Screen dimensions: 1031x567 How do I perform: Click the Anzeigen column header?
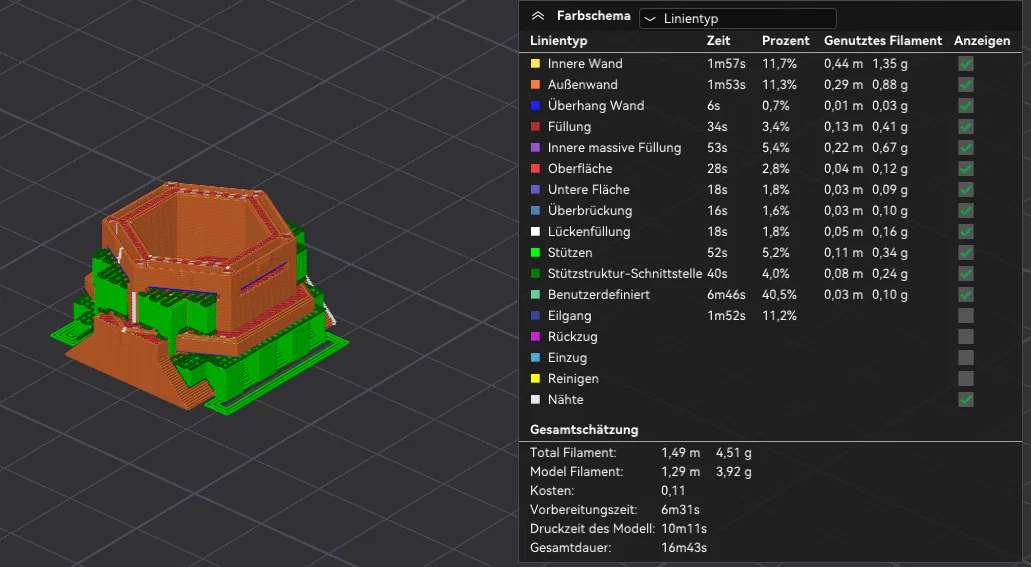pyautogui.click(x=982, y=41)
